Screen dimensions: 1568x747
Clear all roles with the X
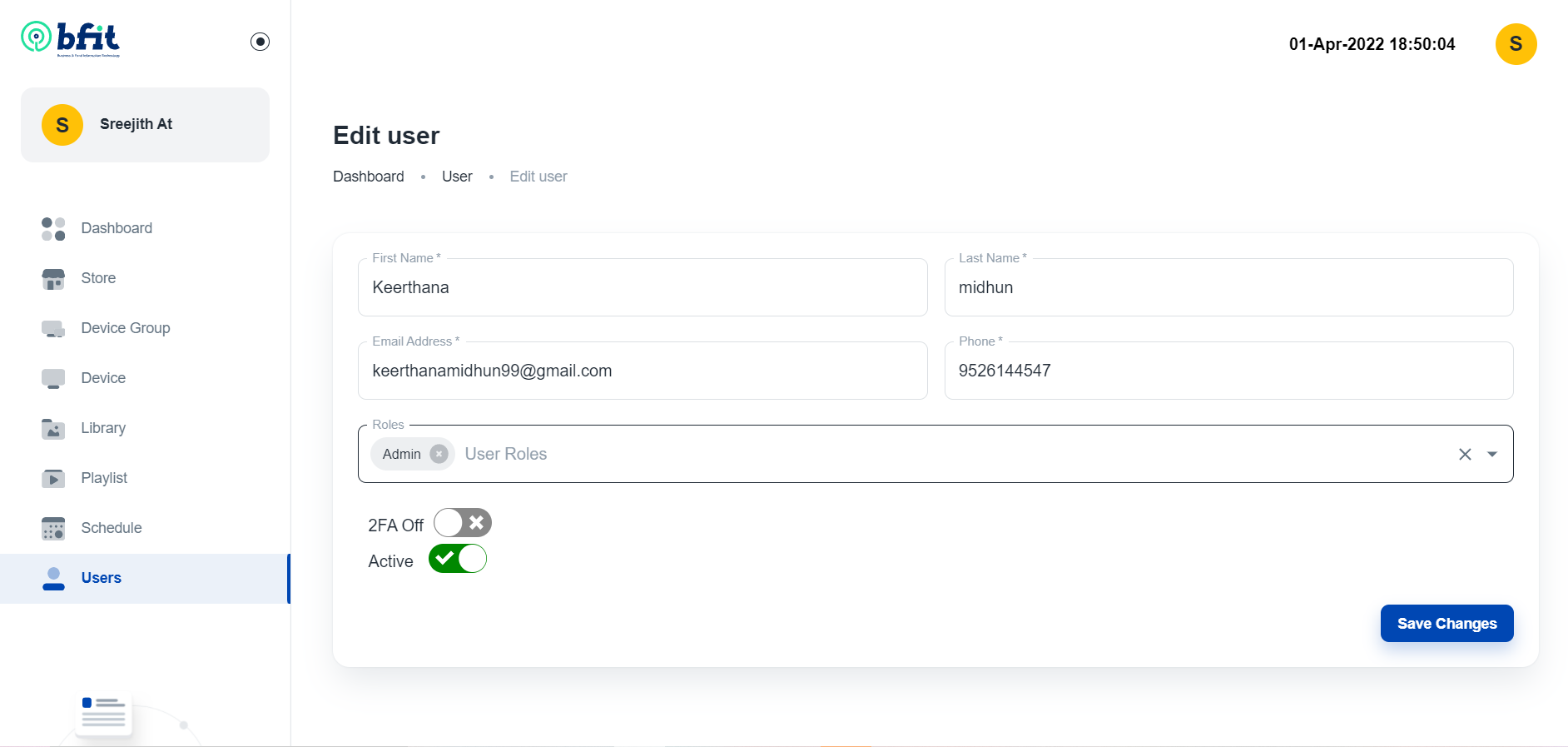pos(1466,454)
